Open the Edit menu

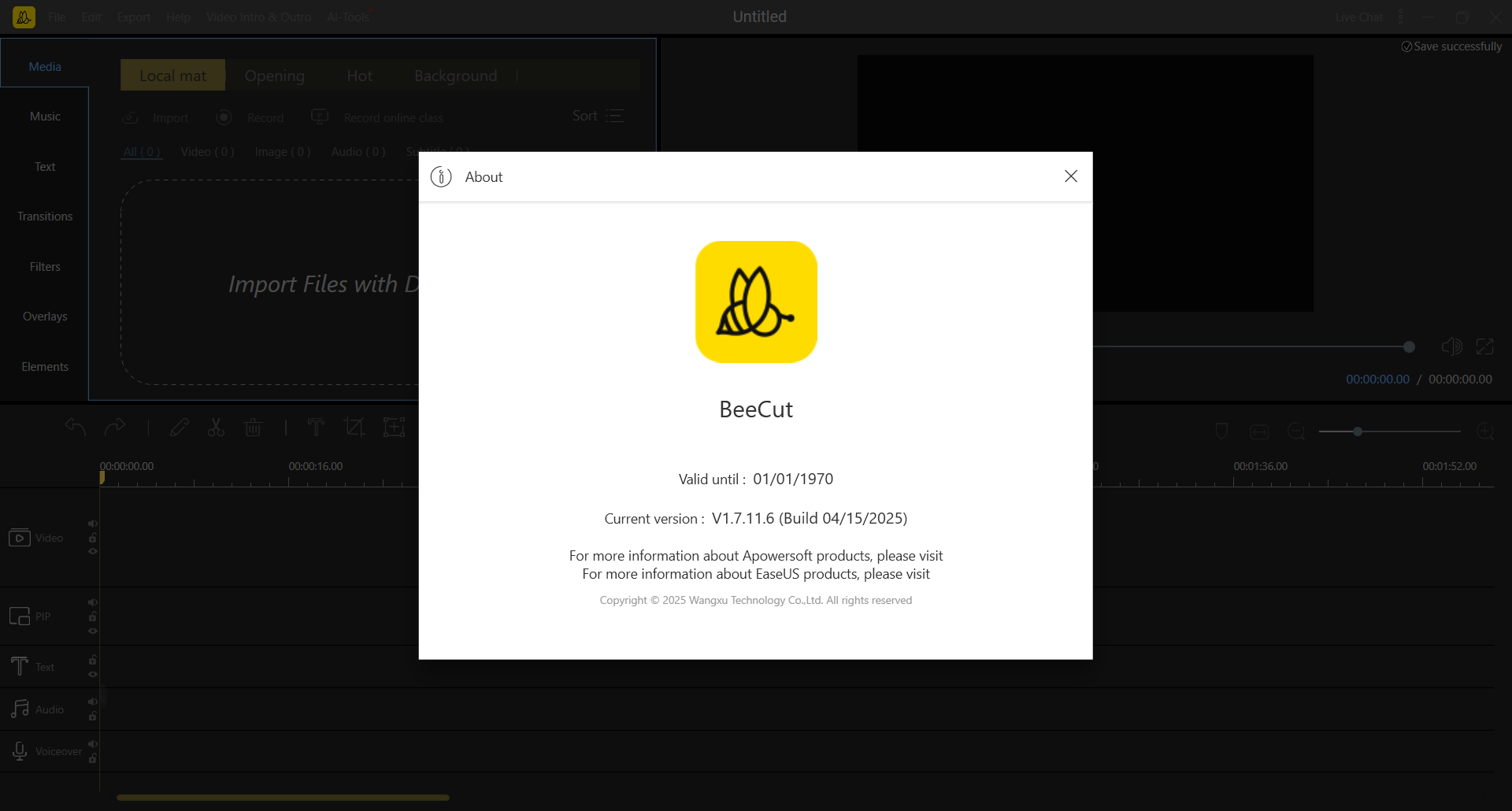(91, 17)
